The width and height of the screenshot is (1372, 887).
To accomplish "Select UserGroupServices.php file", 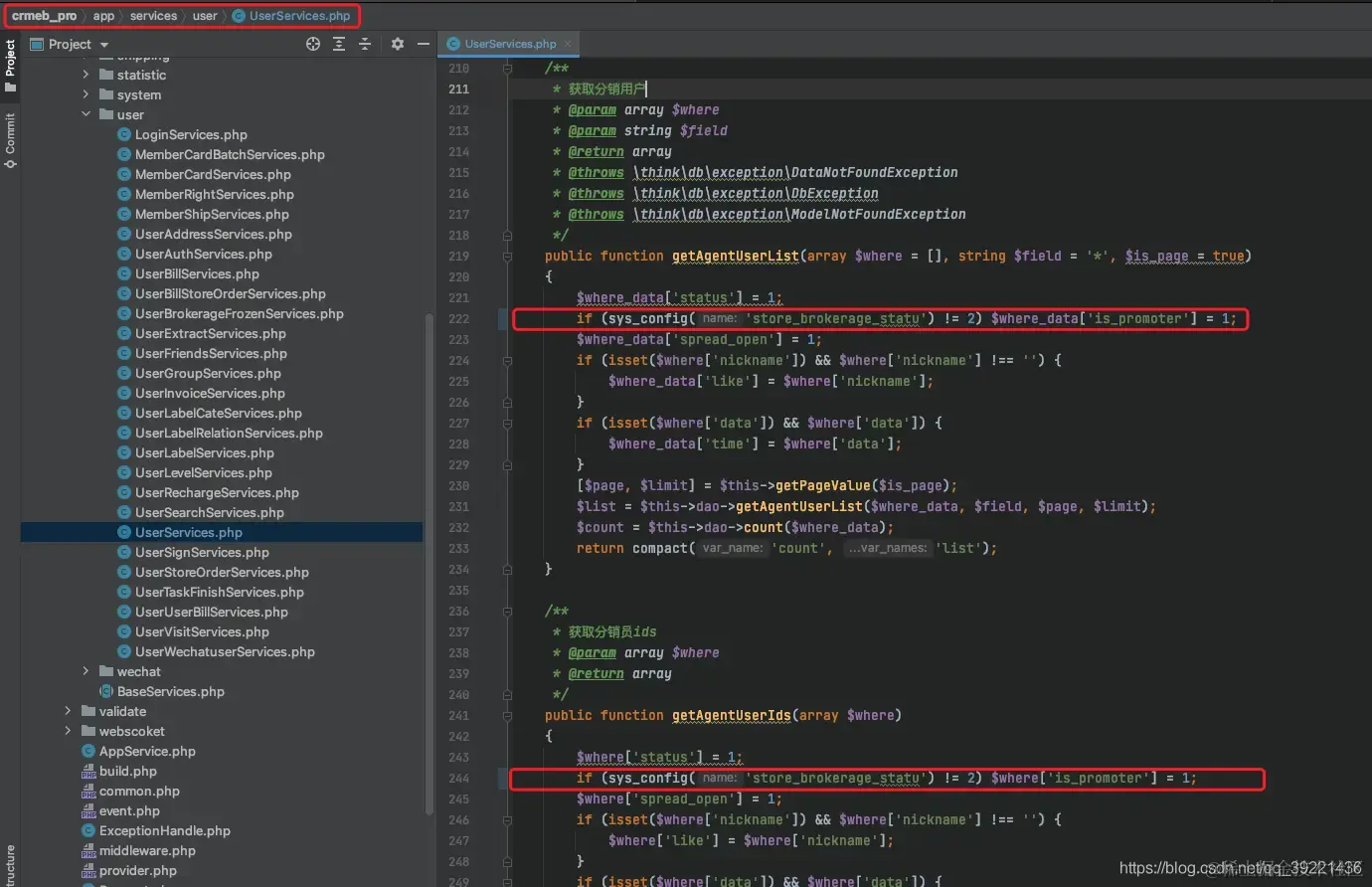I will point(208,373).
